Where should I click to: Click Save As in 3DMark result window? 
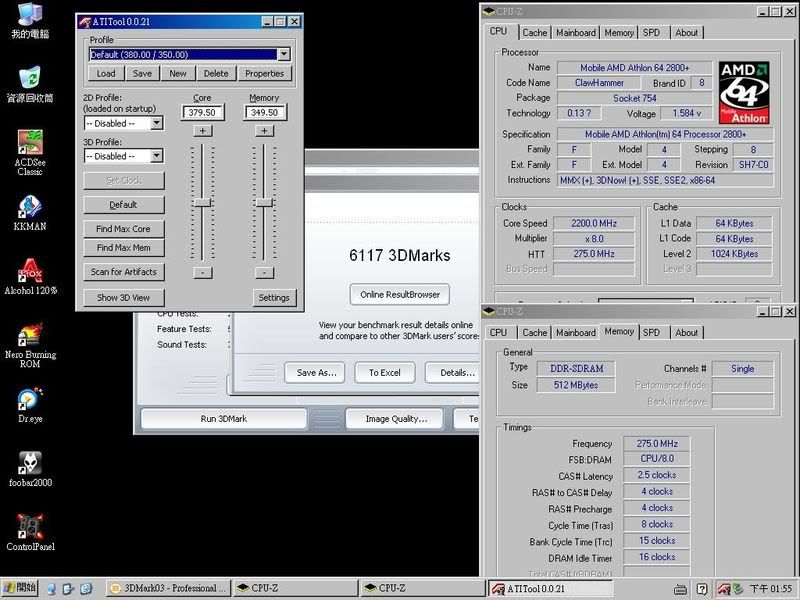[x=316, y=373]
